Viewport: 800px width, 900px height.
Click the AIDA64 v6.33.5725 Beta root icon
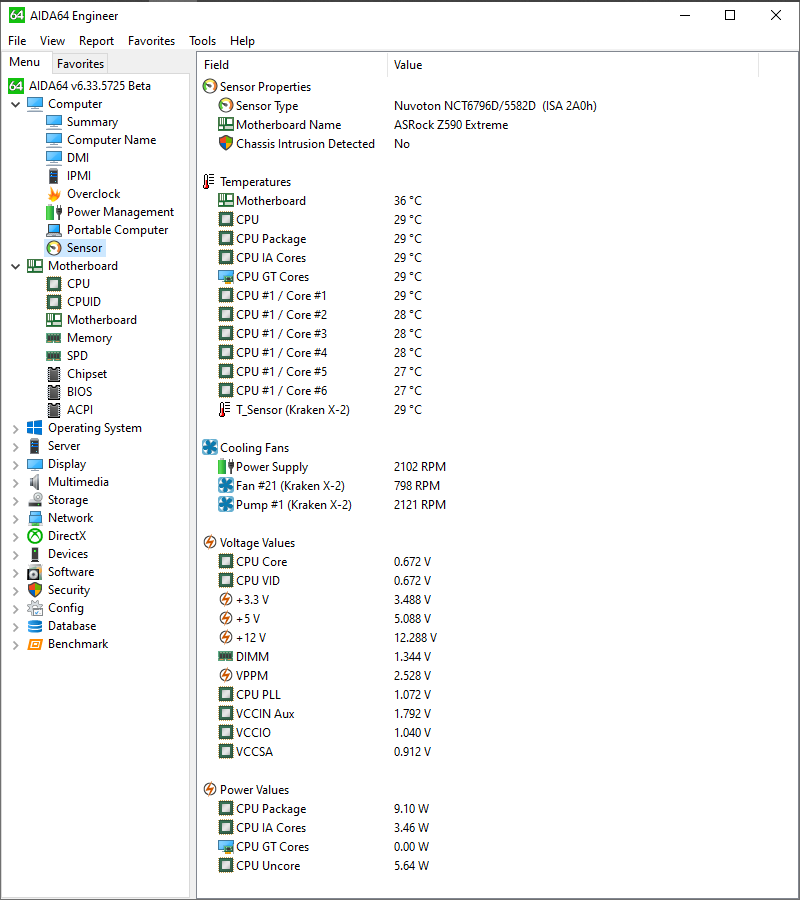click(15, 86)
